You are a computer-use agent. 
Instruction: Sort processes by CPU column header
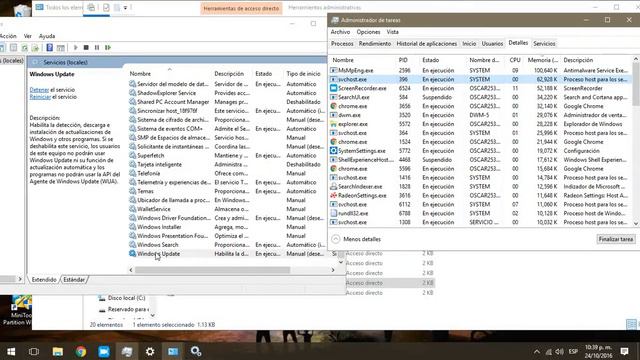515,60
